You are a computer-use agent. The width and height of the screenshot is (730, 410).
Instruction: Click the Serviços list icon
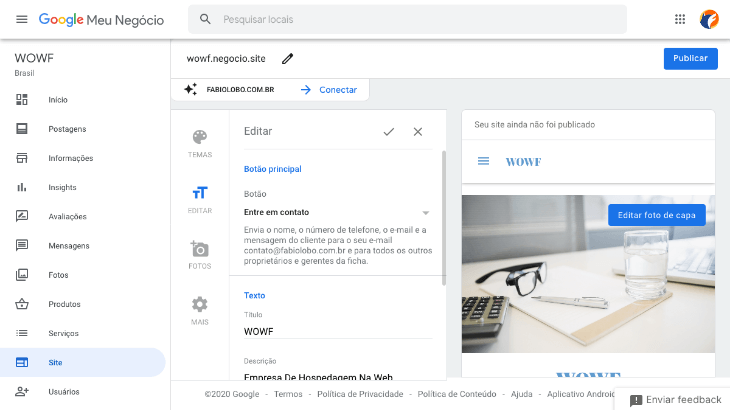(x=22, y=333)
